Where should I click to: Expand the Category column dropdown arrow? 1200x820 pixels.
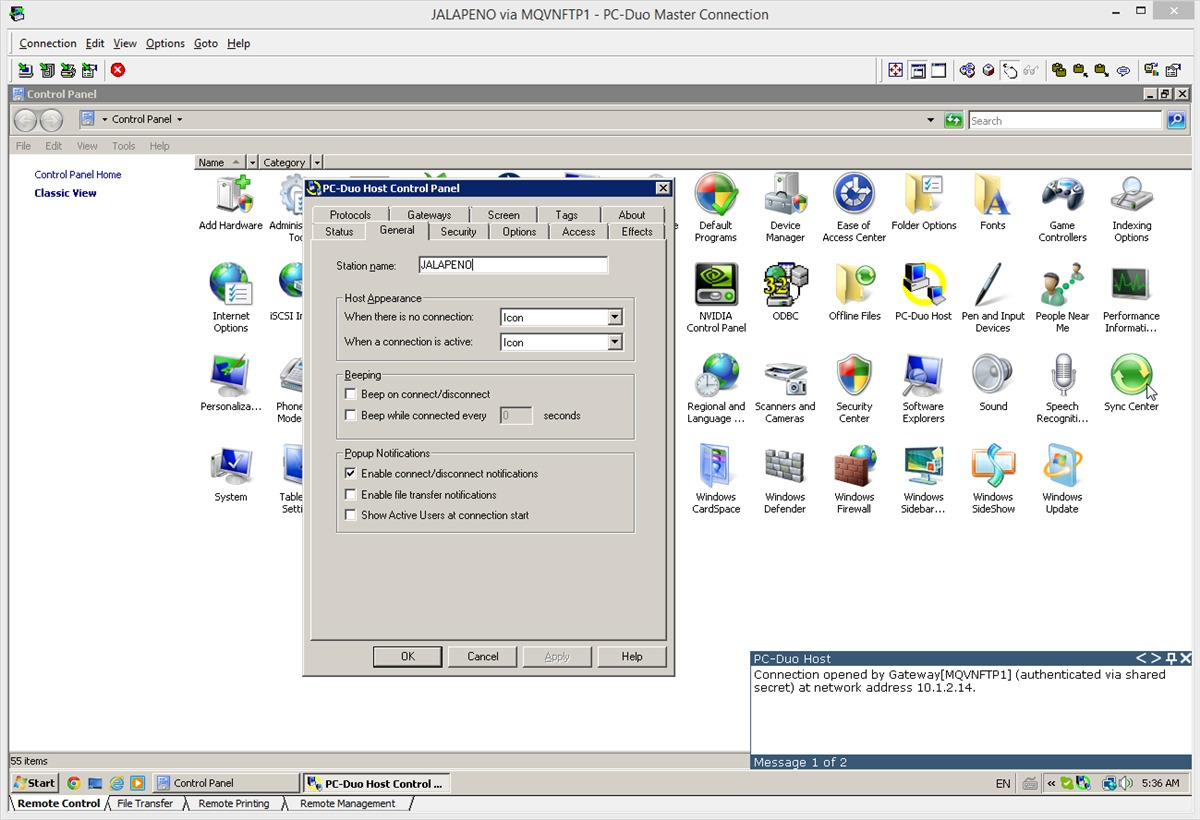coord(317,162)
